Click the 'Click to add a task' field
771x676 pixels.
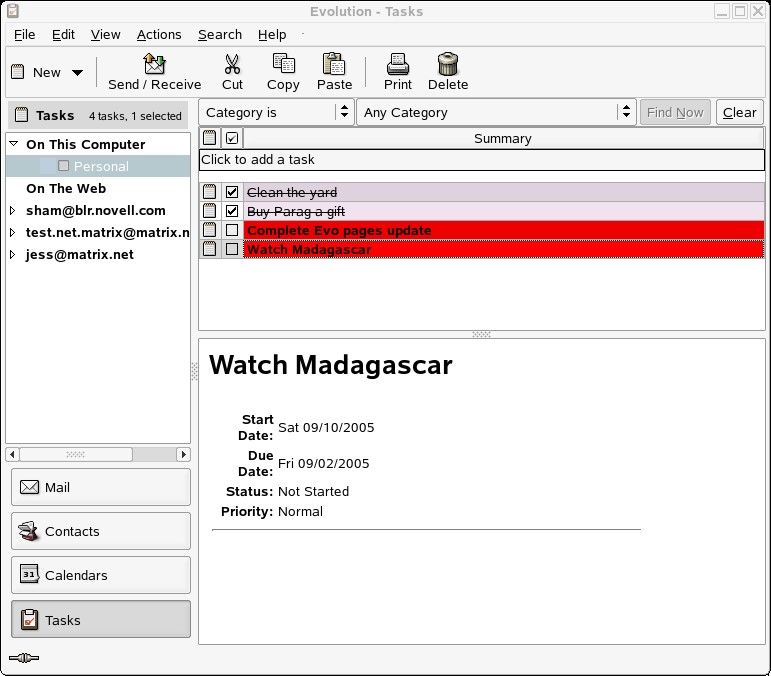coord(482,160)
